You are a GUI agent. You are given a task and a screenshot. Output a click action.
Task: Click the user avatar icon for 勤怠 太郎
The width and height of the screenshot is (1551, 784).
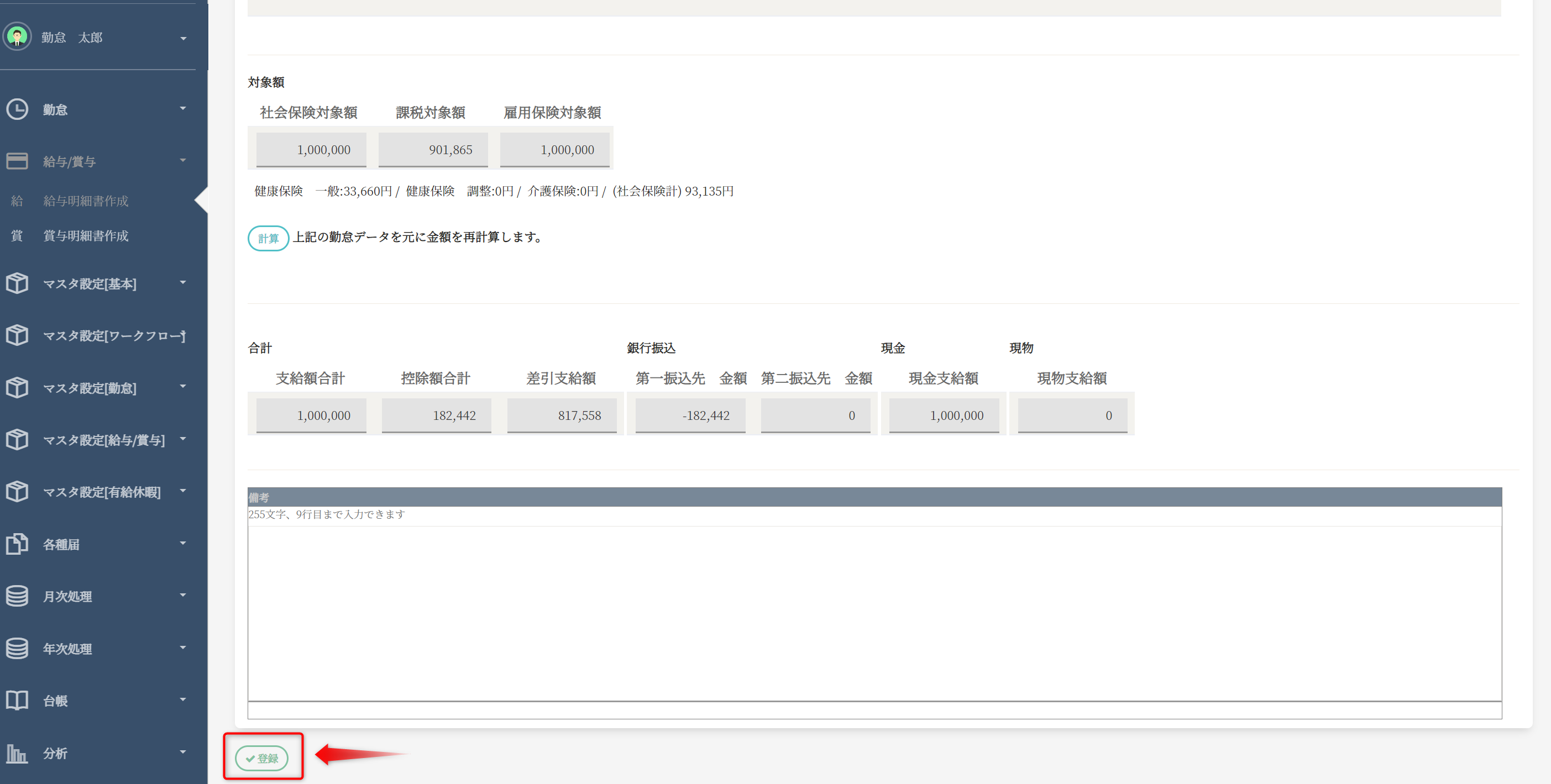coord(17,36)
